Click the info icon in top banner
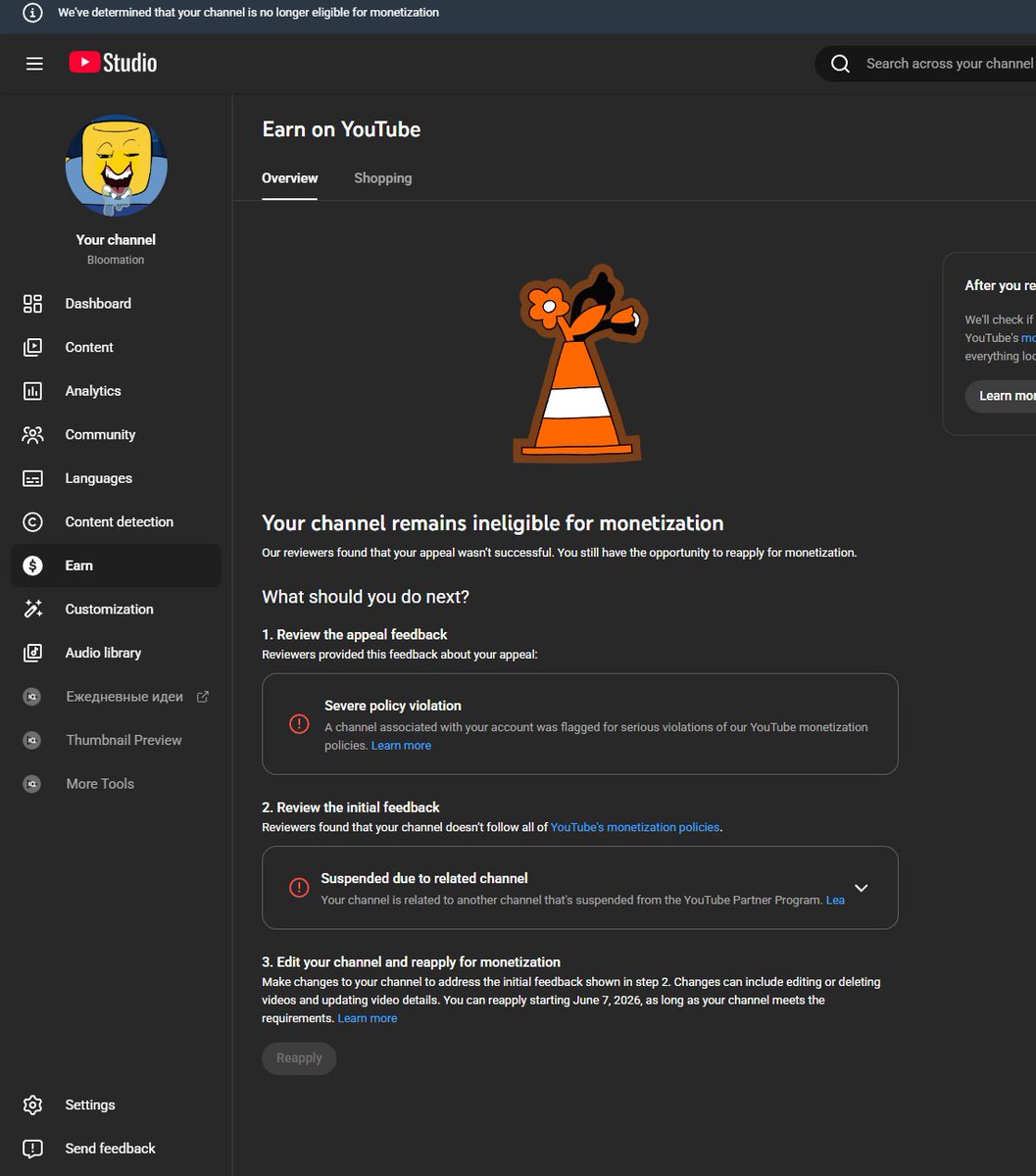This screenshot has width=1036, height=1176. point(32,13)
